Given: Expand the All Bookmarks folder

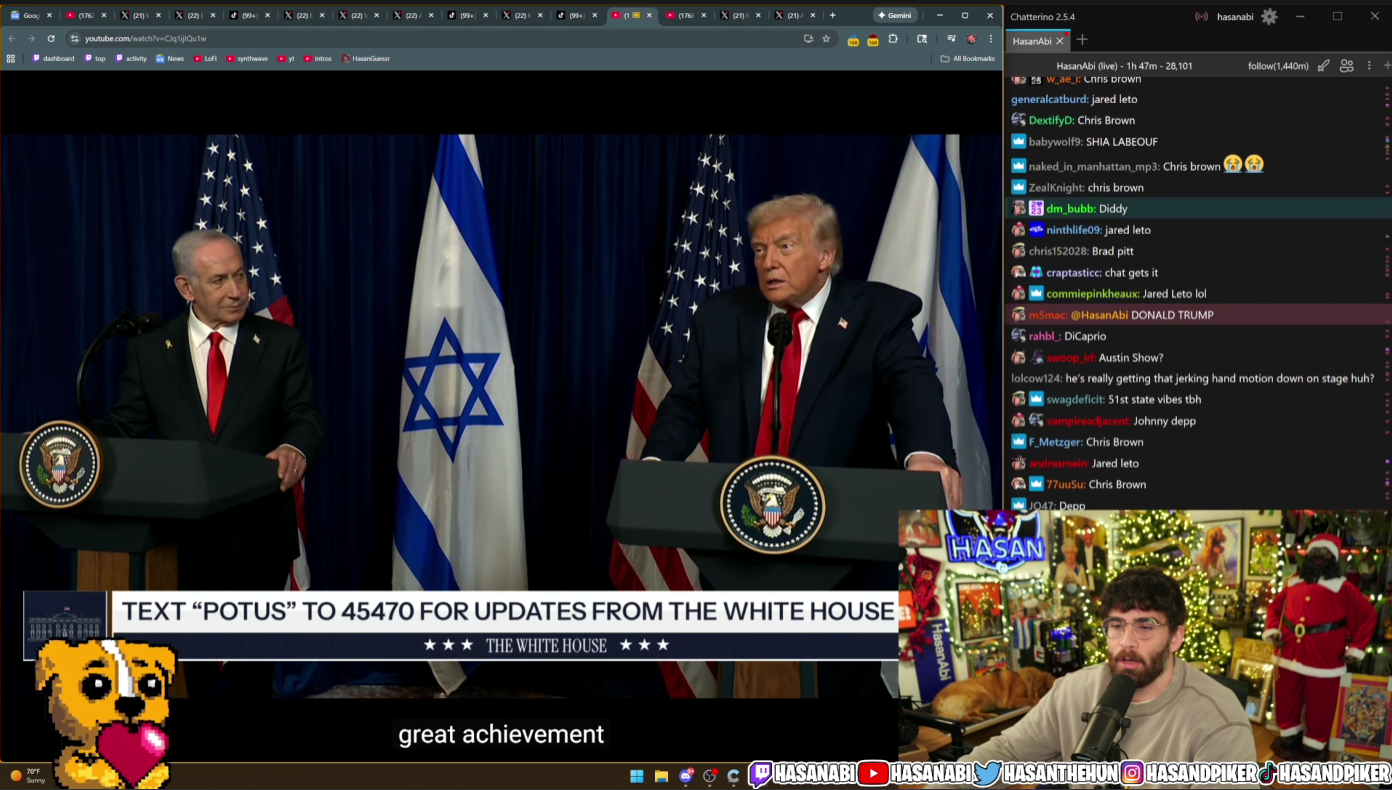Looking at the screenshot, I should pyautogui.click(x=967, y=58).
